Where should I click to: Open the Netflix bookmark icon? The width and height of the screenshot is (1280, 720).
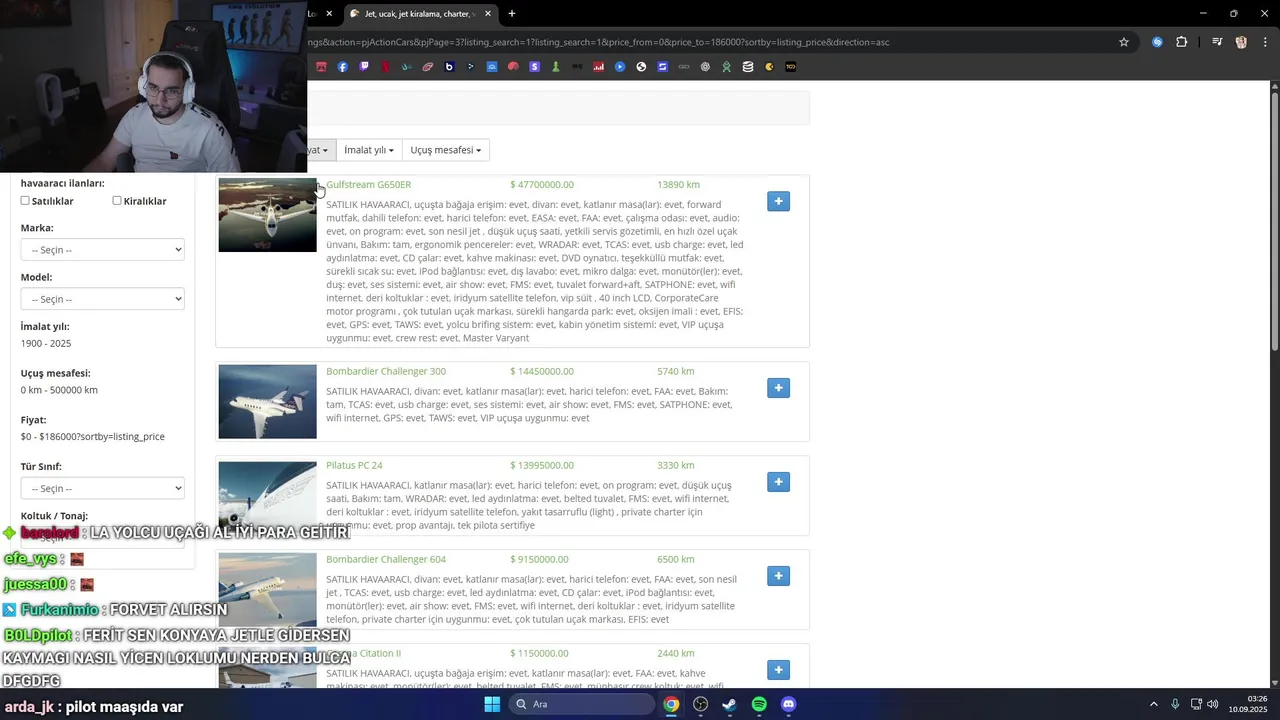click(x=385, y=67)
